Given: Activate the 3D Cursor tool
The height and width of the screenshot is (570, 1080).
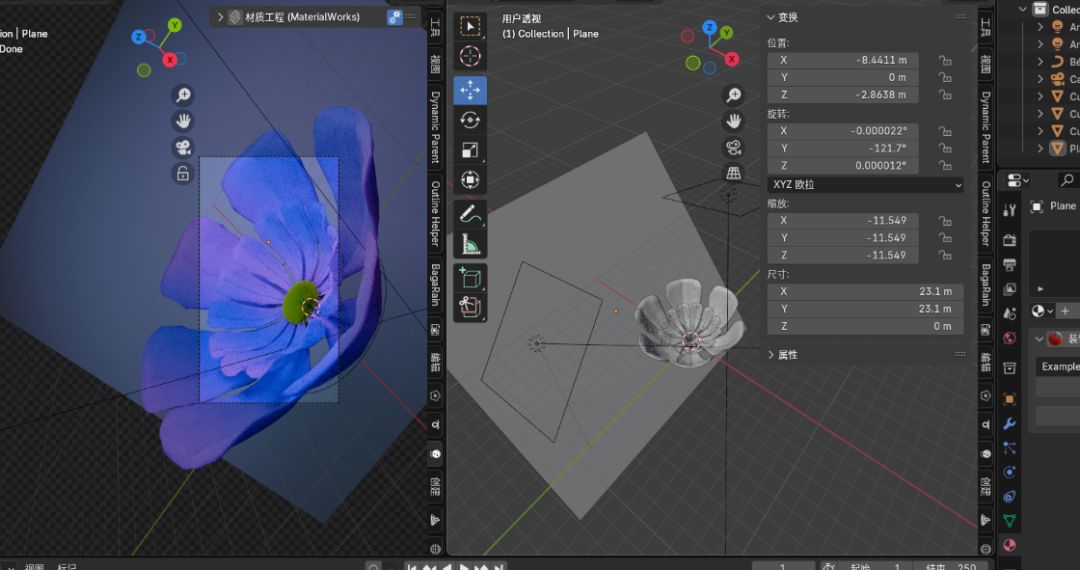Looking at the screenshot, I should [469, 56].
